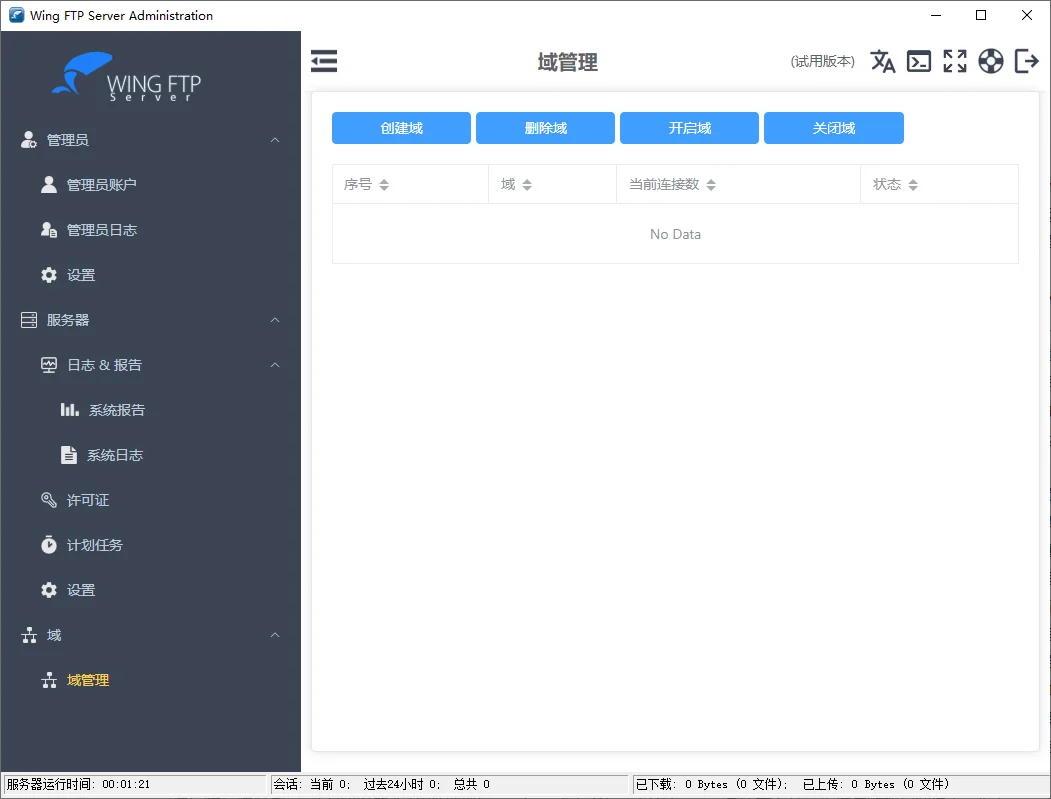Open 许可证 menu item
This screenshot has height=799, width=1051.
[x=150, y=499]
